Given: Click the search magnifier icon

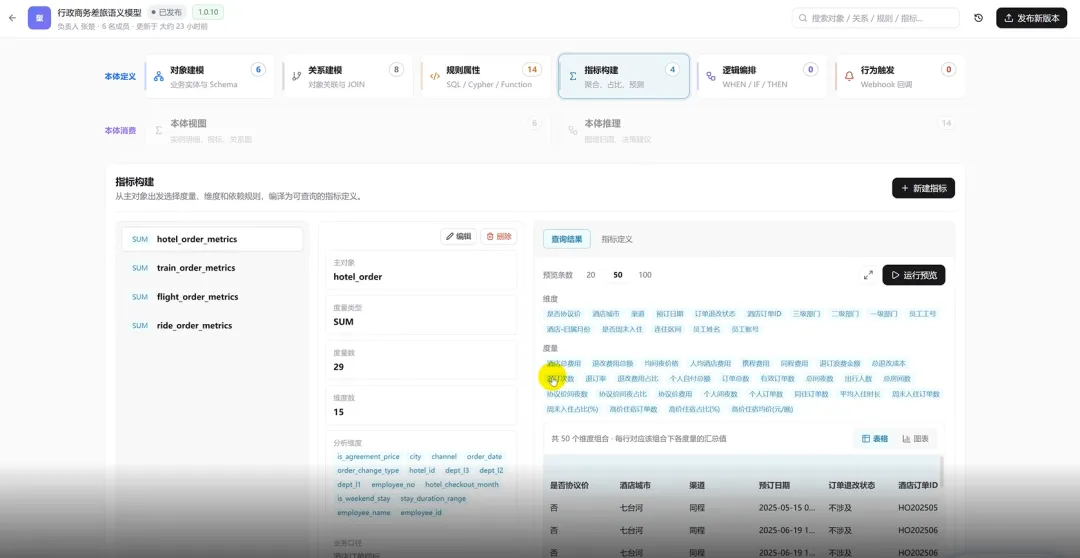Looking at the screenshot, I should tap(803, 18).
